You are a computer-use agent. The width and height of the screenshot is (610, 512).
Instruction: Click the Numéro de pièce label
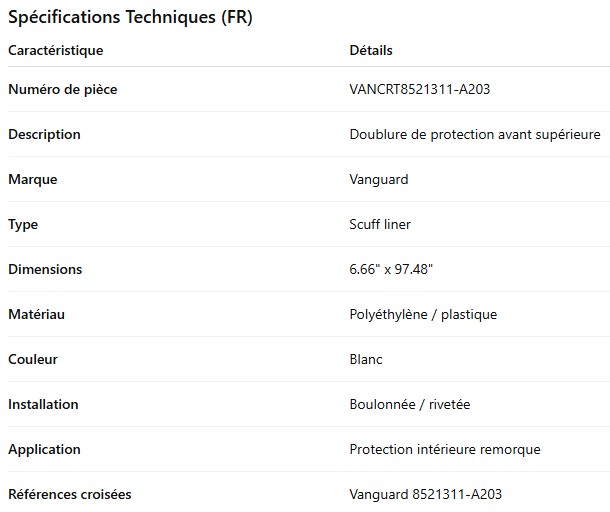[63, 90]
